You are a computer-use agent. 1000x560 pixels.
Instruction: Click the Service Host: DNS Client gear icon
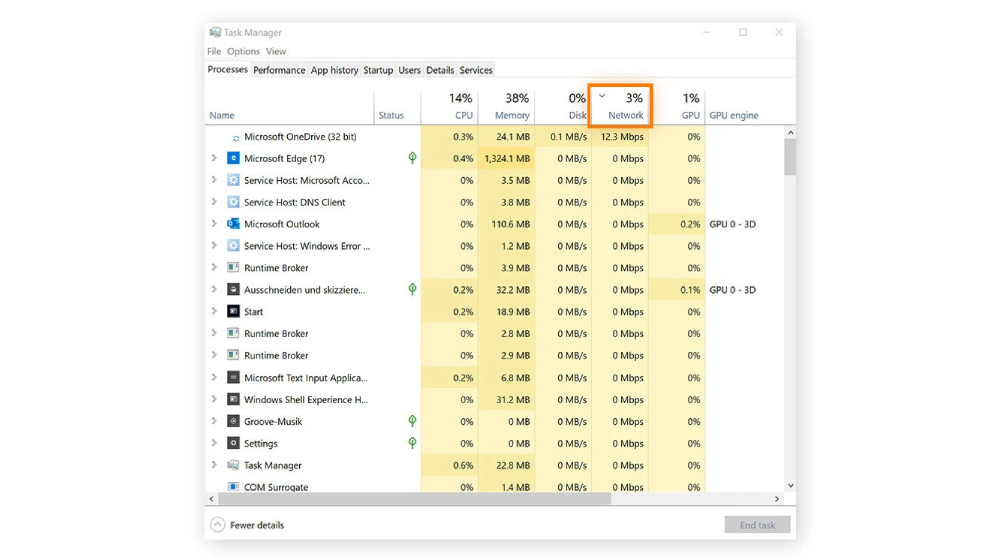click(233, 202)
